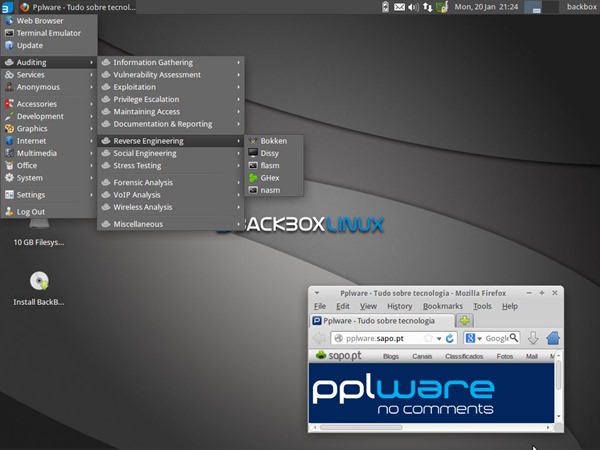Expand the Multimedia submenu

[x=49, y=153]
